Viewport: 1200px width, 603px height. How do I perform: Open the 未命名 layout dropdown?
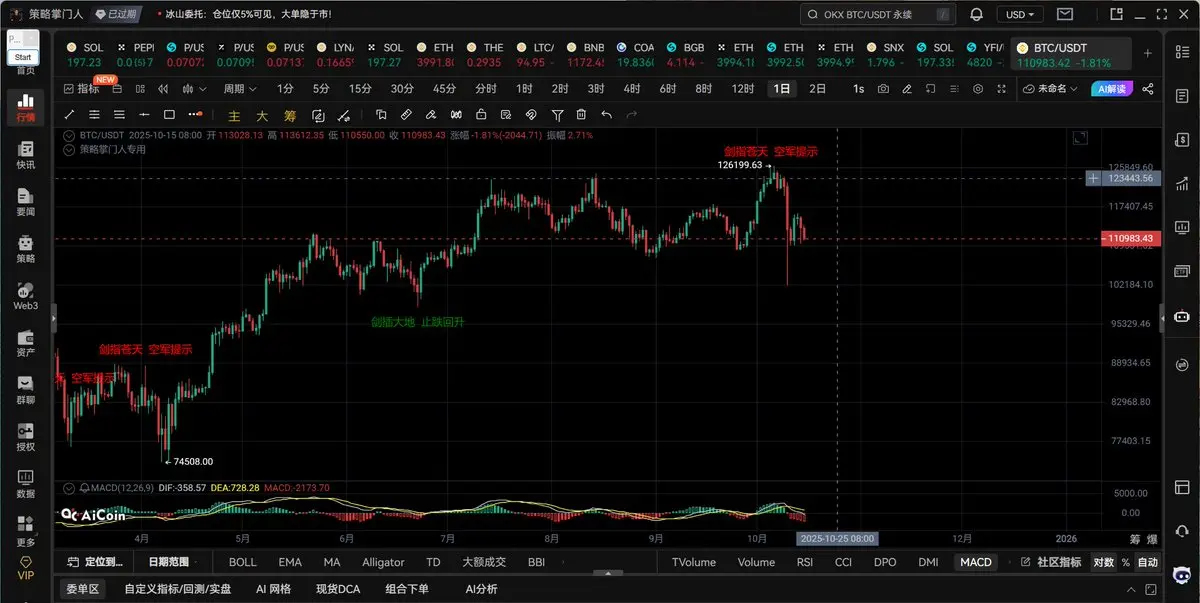pos(1050,89)
